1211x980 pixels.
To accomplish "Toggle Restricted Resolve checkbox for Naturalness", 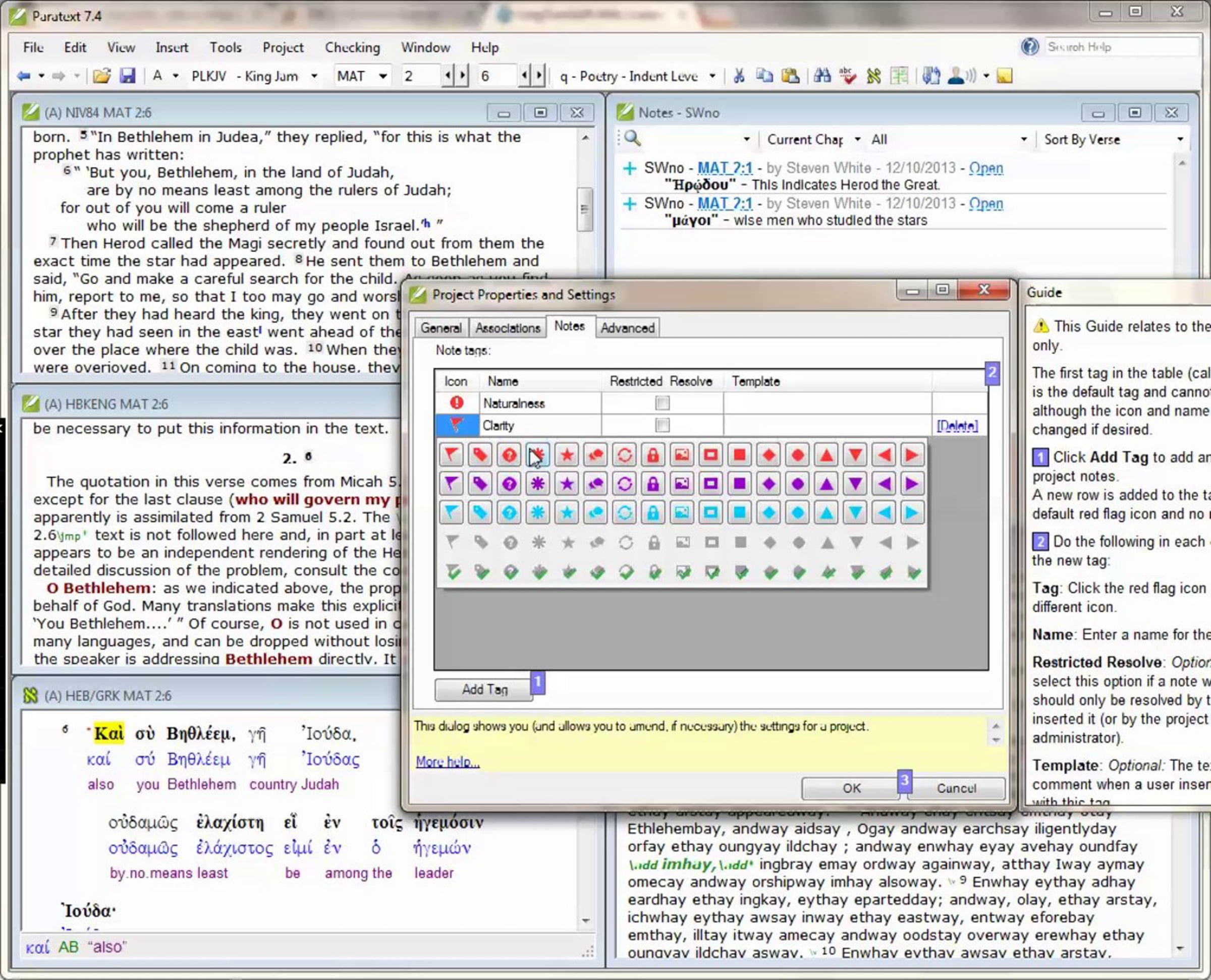I will [662, 403].
